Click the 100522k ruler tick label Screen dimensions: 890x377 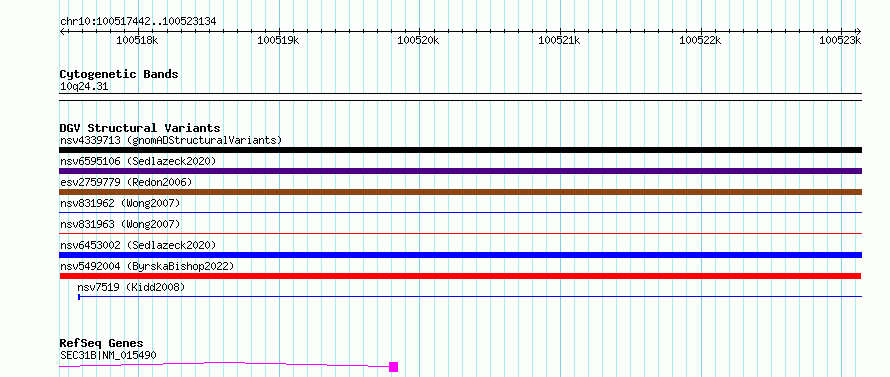700,40
